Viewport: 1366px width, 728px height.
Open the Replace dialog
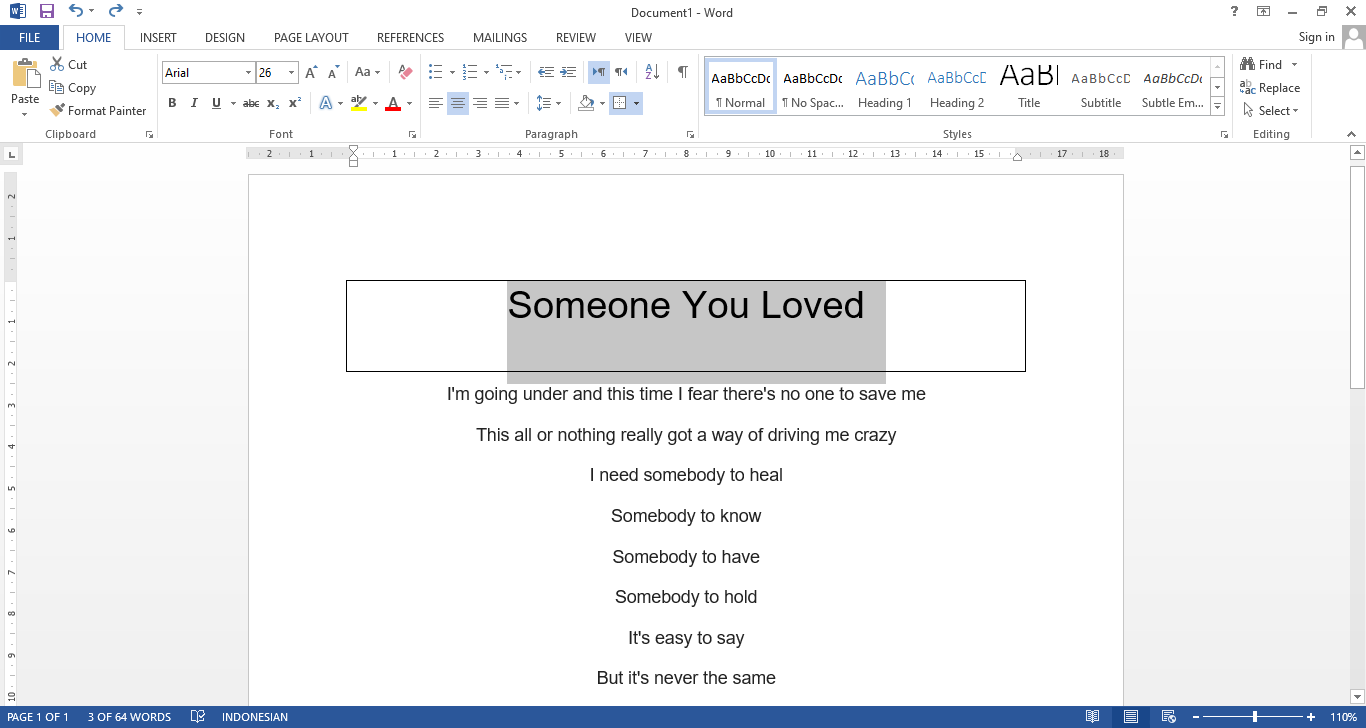click(1270, 88)
